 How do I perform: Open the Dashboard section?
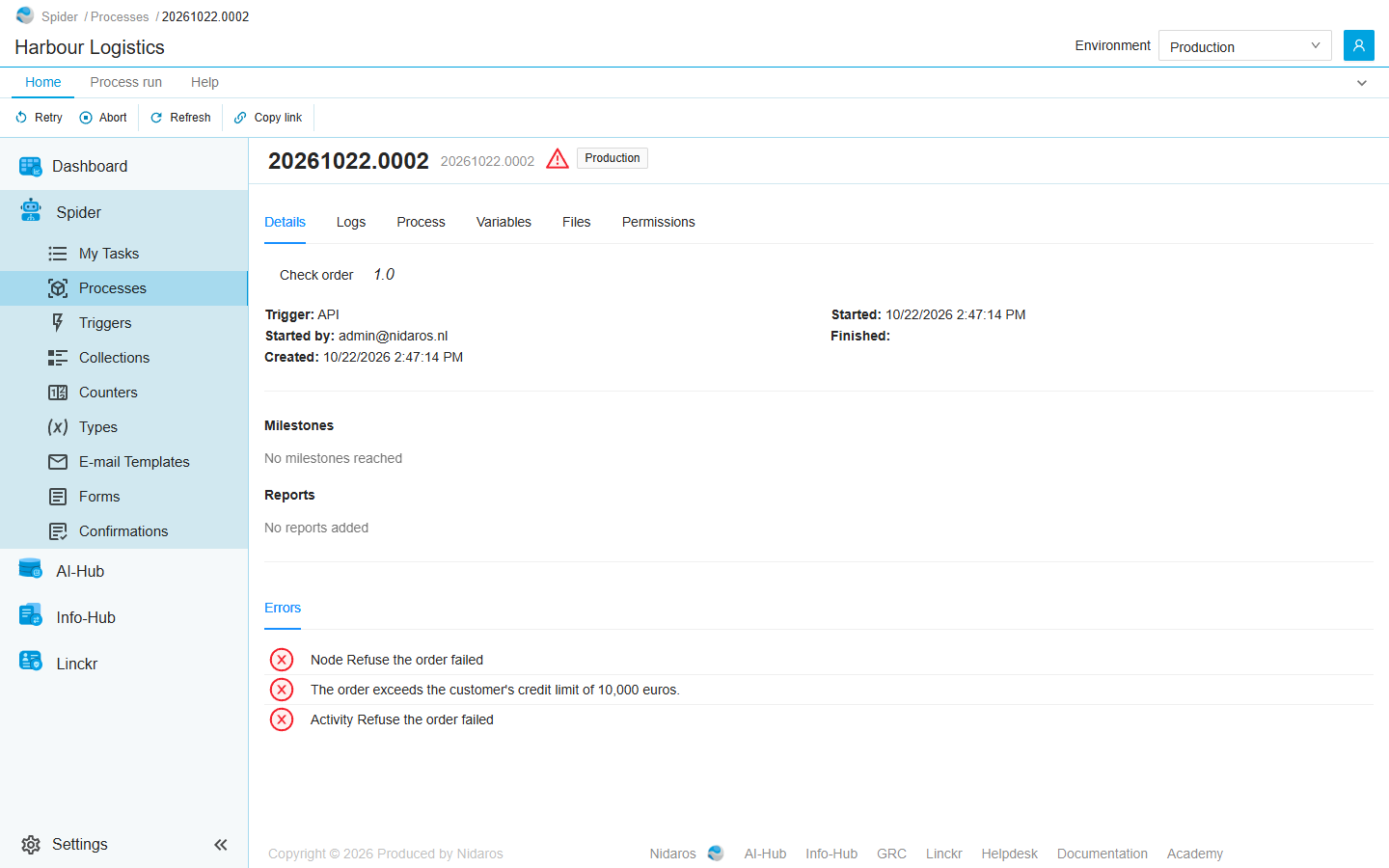[x=123, y=166]
